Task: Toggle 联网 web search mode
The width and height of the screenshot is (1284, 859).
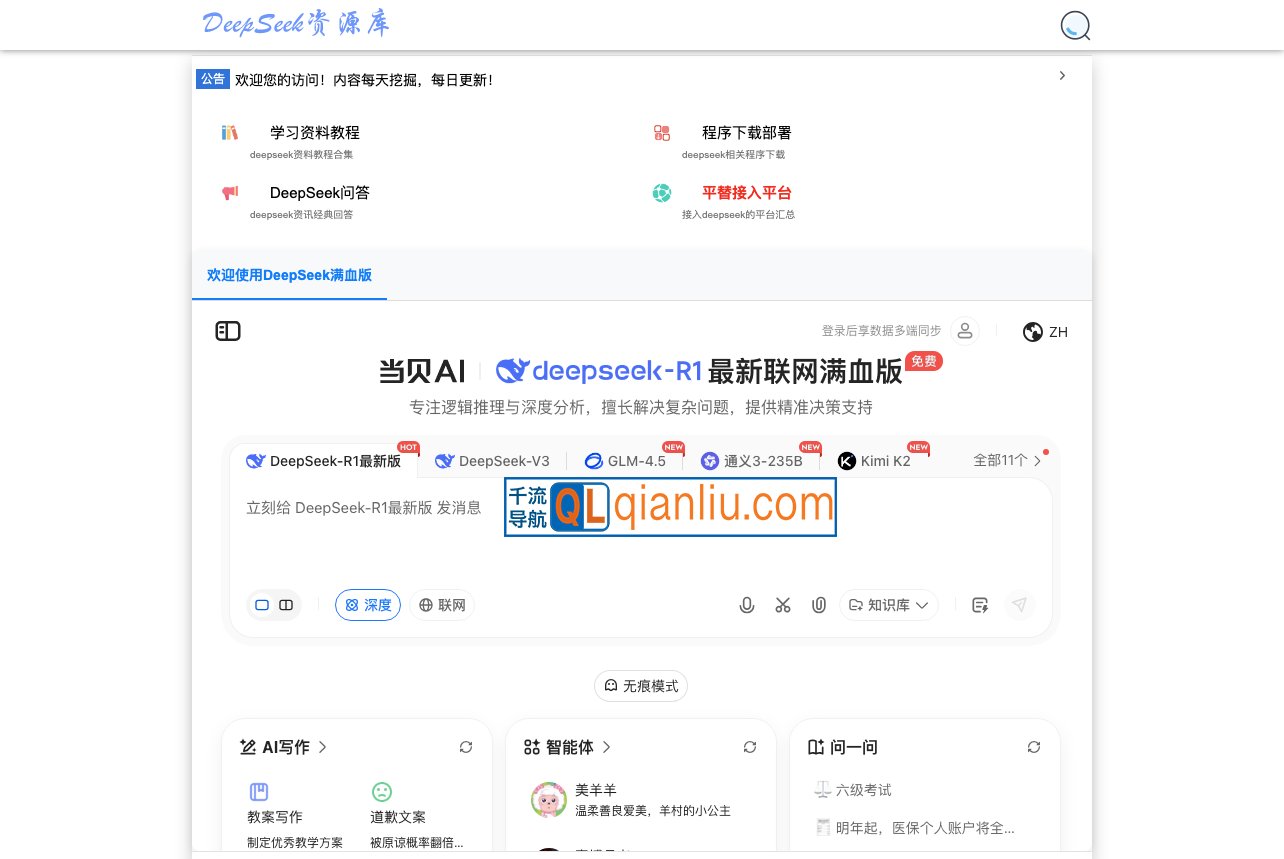Action: [442, 605]
